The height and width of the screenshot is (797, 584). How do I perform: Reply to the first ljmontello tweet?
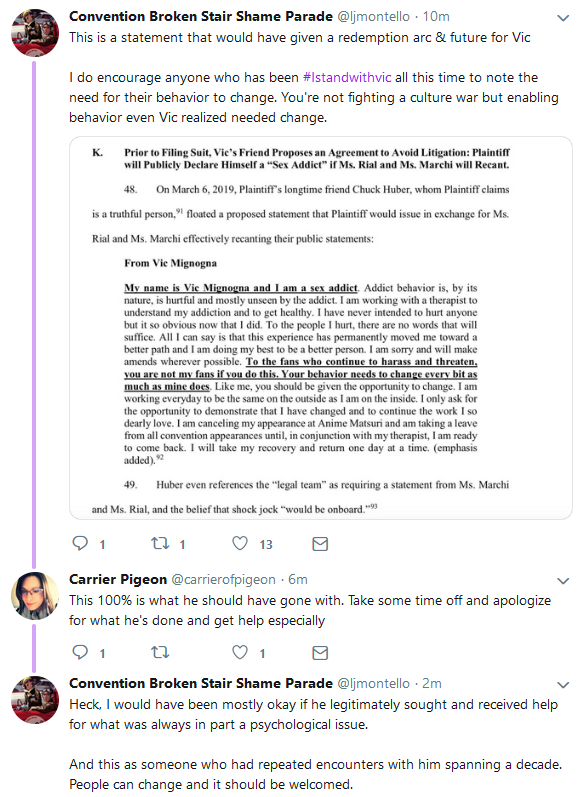80,543
